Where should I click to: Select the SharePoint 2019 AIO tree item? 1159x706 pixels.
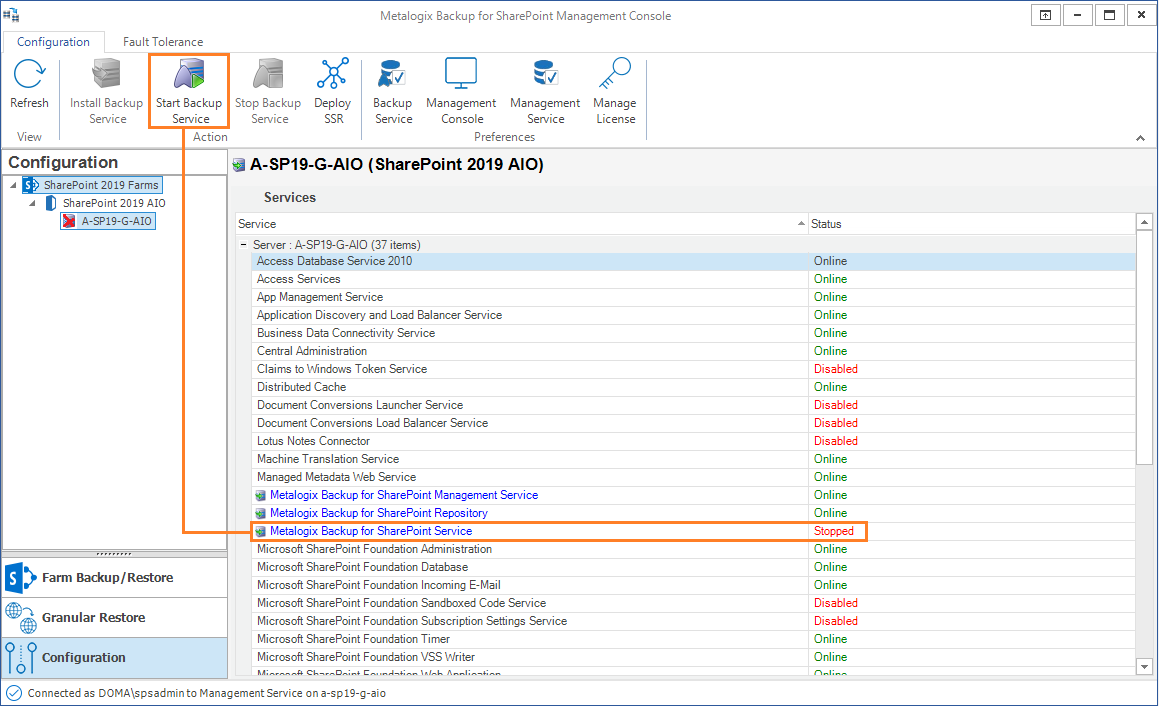click(114, 203)
